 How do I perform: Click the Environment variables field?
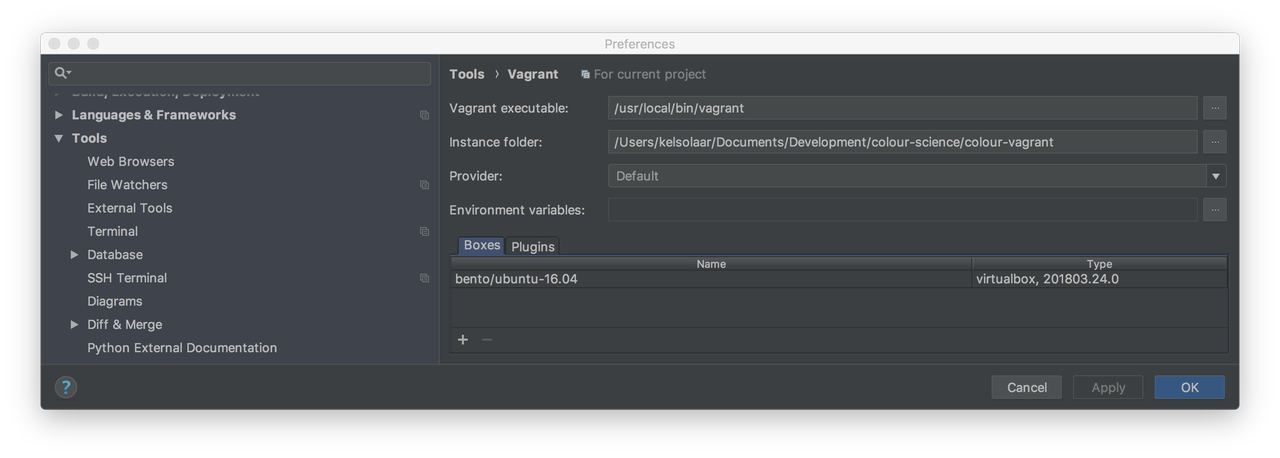[903, 210]
